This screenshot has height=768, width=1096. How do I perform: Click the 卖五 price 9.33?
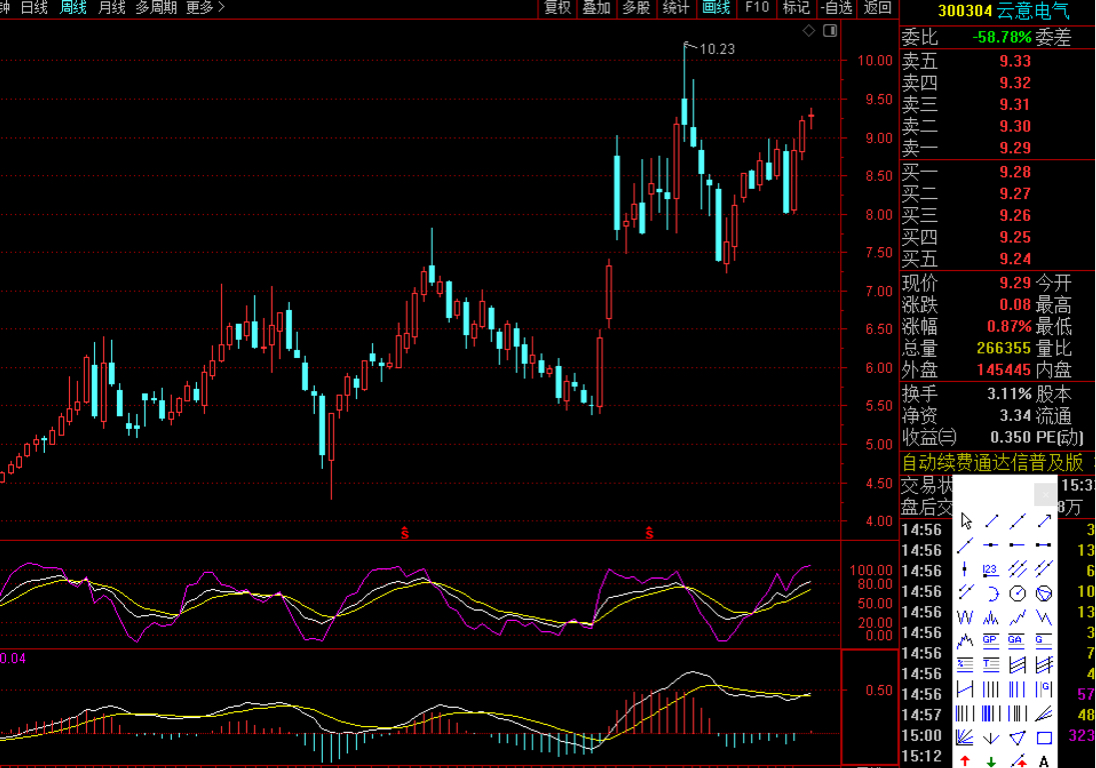1015,61
